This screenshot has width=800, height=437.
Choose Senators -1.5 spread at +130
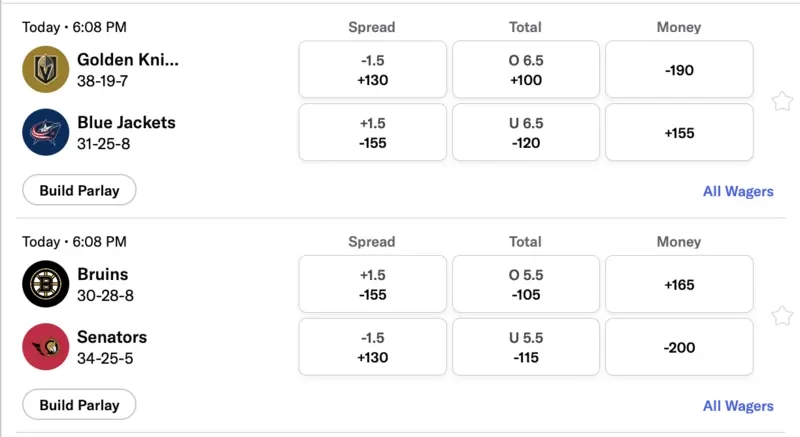pyautogui.click(x=372, y=347)
